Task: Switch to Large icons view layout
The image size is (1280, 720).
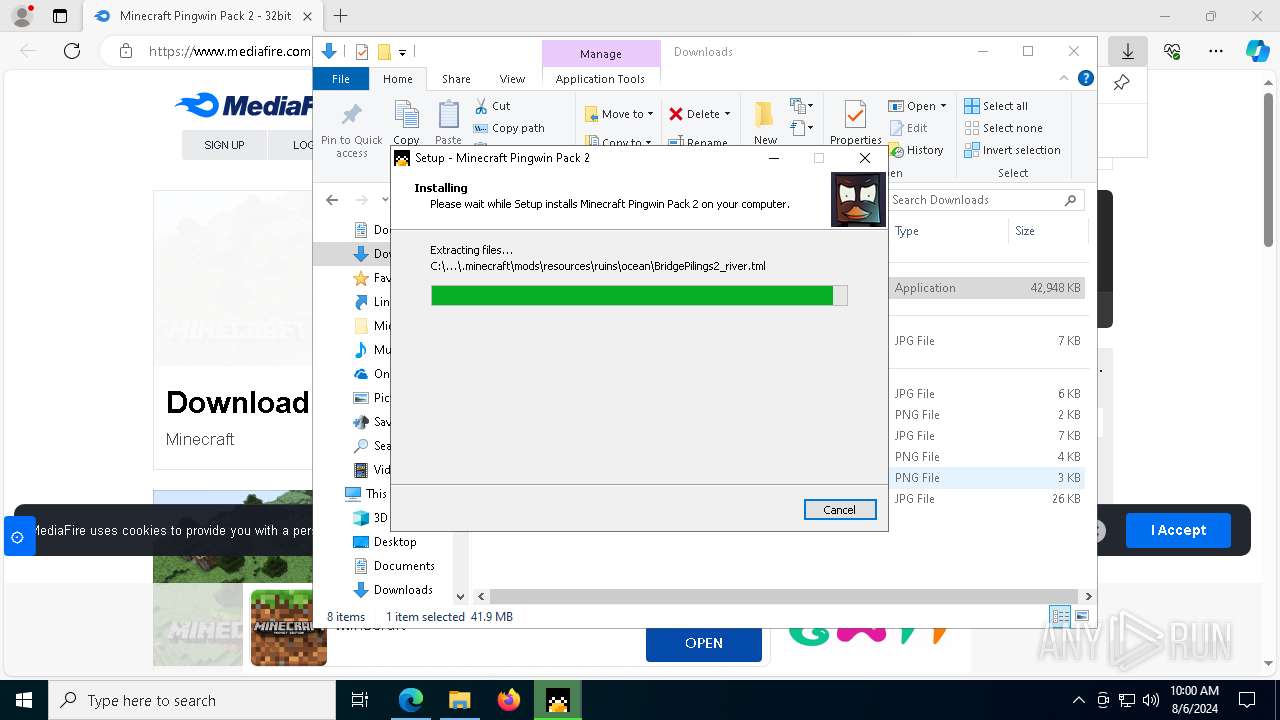Action: 1081,616
